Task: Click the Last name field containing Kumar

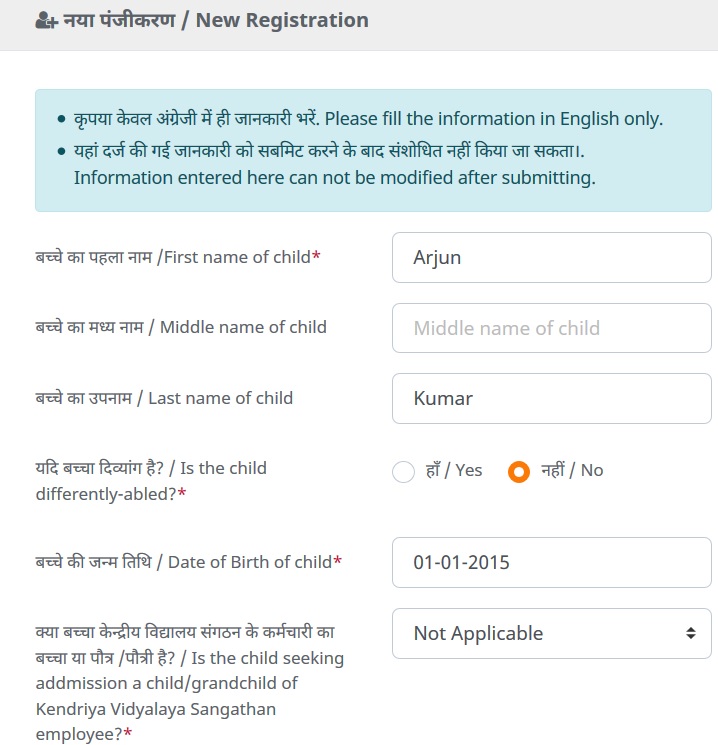Action: click(x=551, y=398)
